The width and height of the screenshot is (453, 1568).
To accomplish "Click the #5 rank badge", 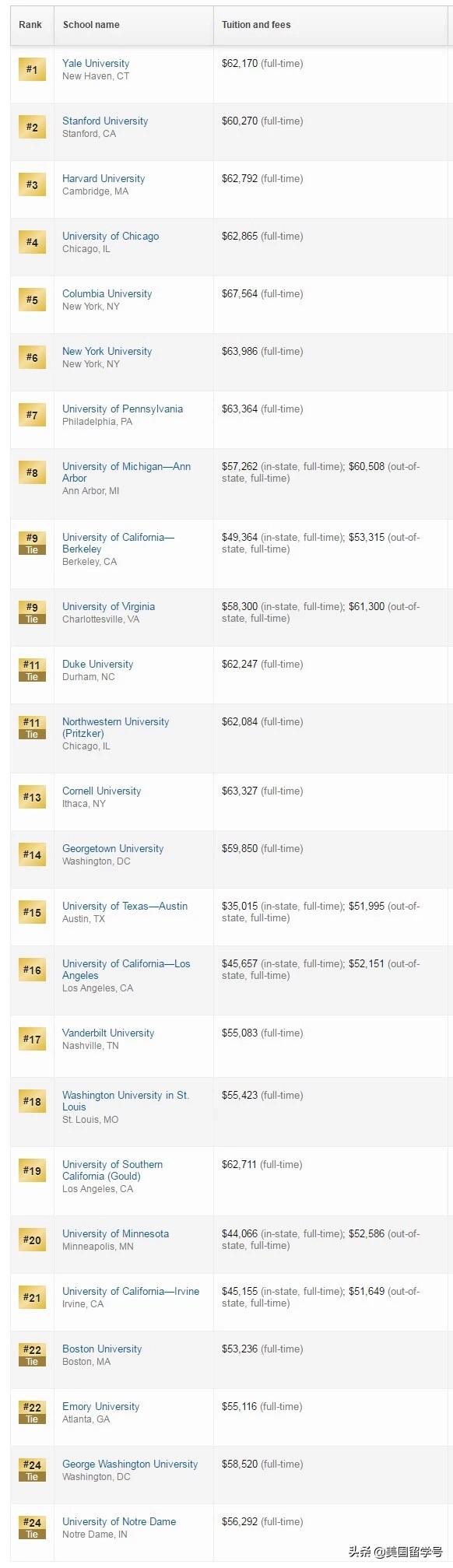I will tap(32, 300).
